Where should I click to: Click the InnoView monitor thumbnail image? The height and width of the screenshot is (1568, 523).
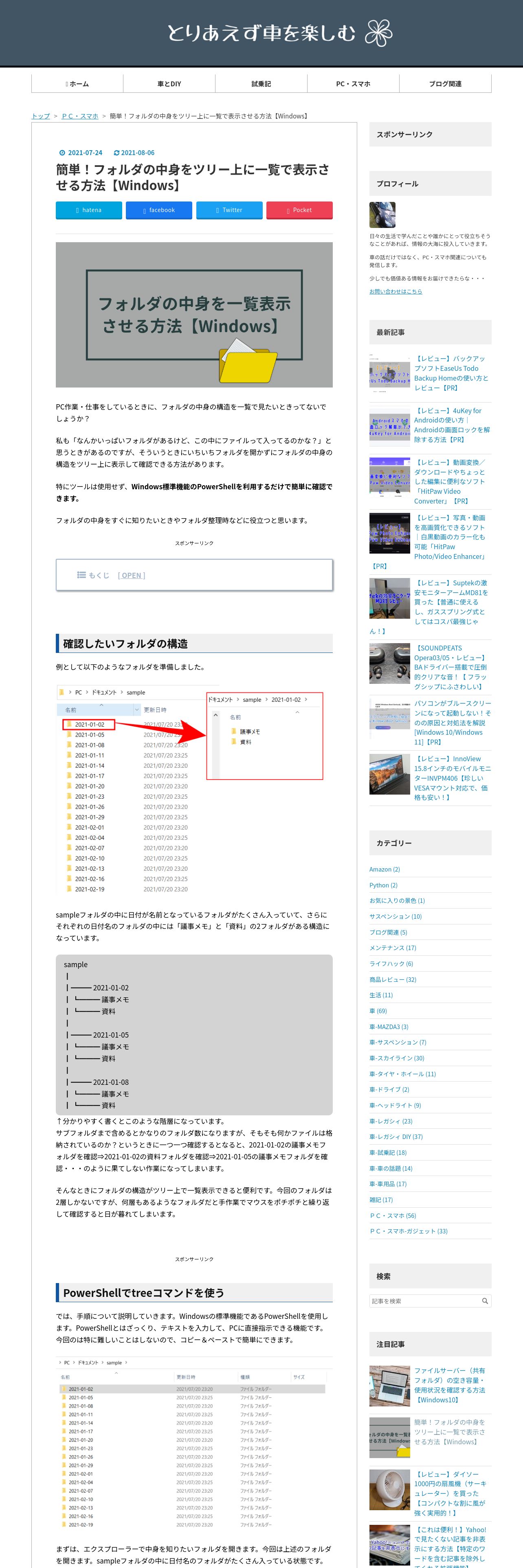[390, 774]
